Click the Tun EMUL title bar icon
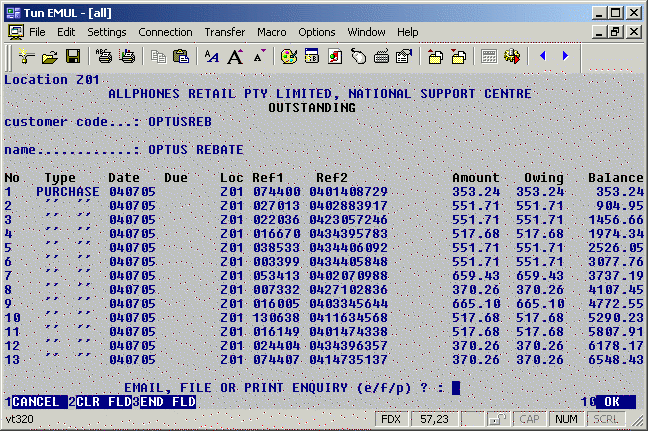The height and width of the screenshot is (431, 648). pyautogui.click(x=13, y=13)
